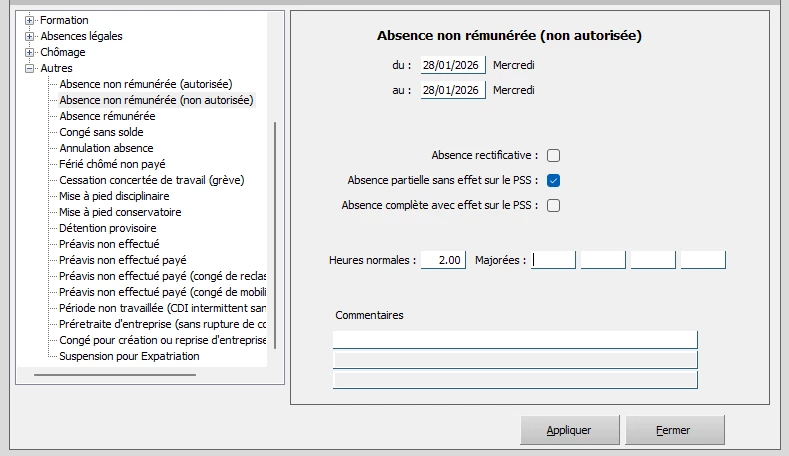Screen dimensions: 789x456
Task: Select Congé sans solde in the tree
Action: coord(101,132)
